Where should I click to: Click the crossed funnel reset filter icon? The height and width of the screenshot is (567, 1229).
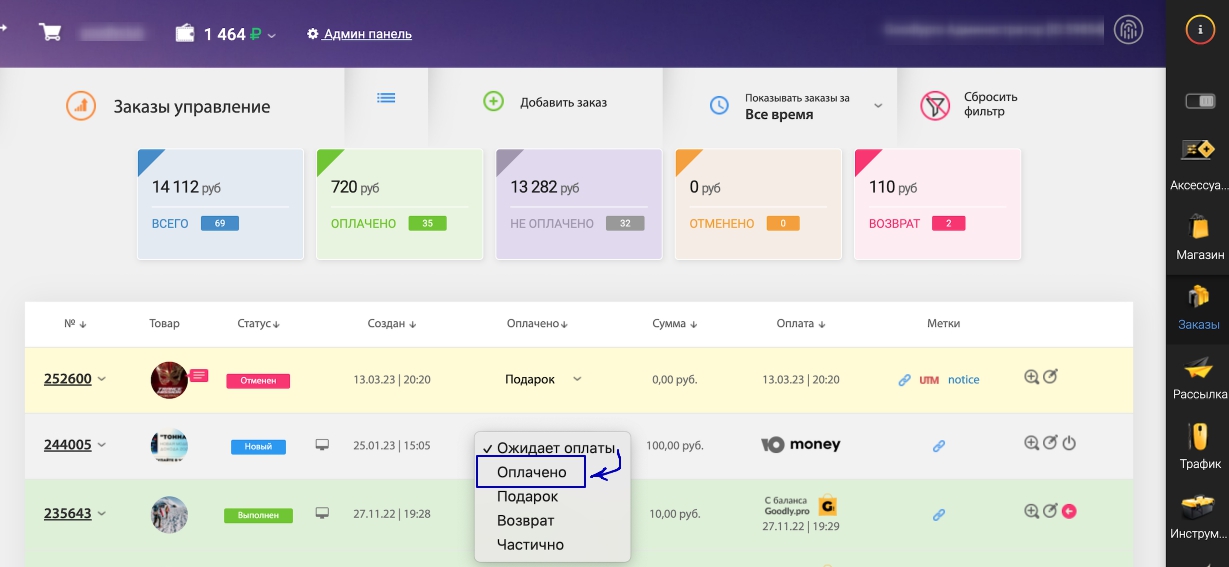click(x=935, y=105)
